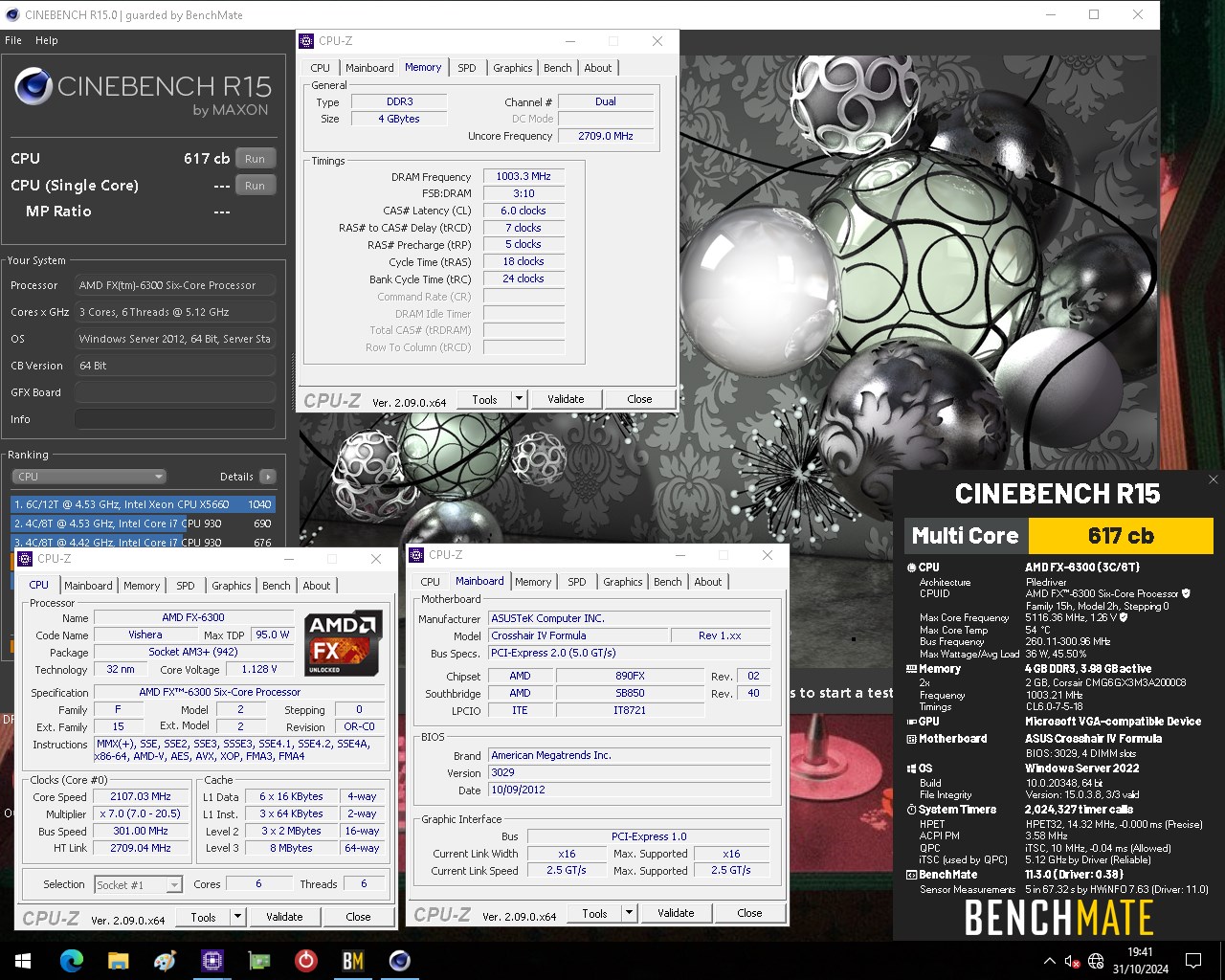Click the Cinebench R15 sphere logo
This screenshot has height=980, width=1225.
click(x=33, y=87)
